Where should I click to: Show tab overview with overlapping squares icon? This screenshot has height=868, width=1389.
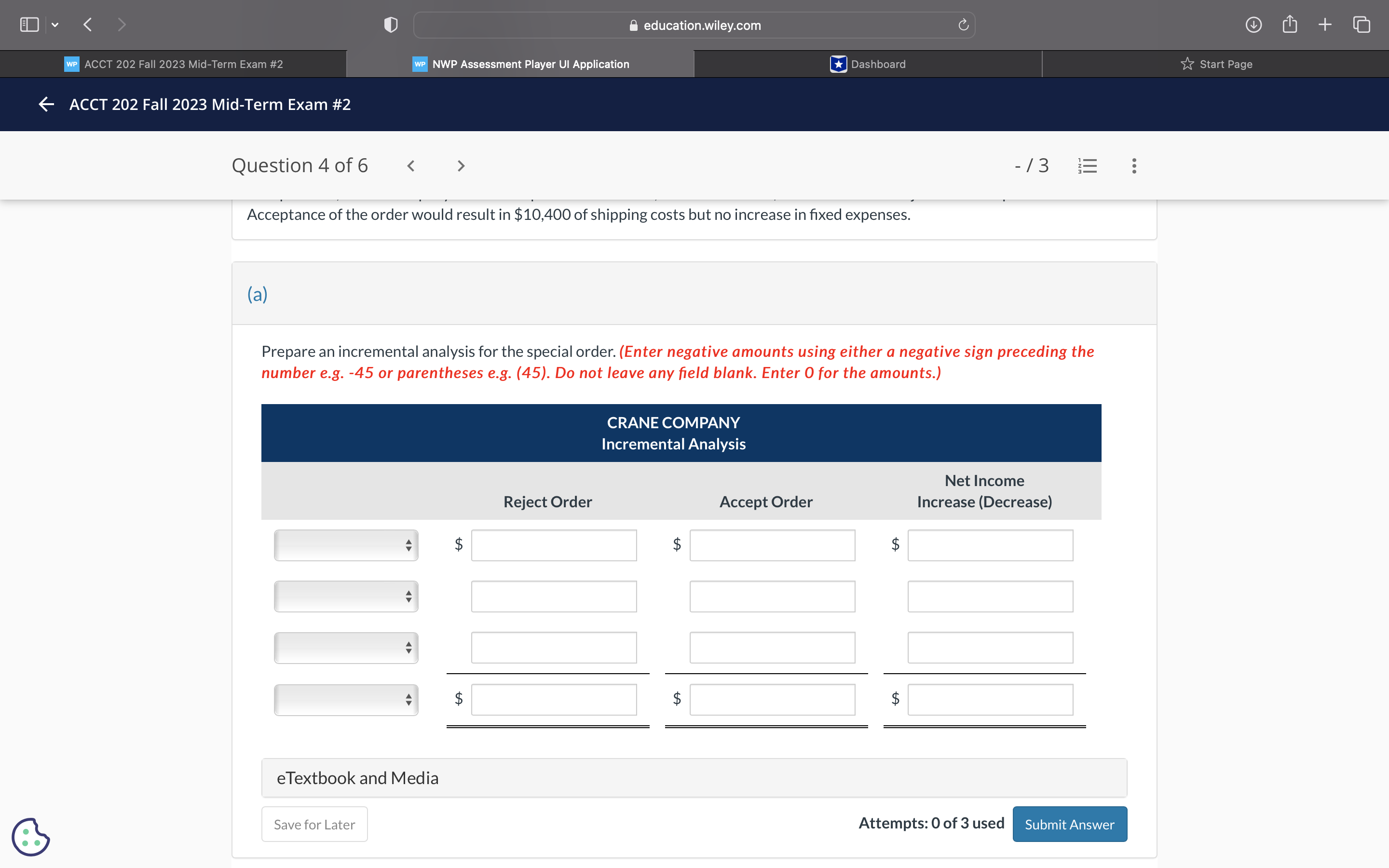[1361, 24]
